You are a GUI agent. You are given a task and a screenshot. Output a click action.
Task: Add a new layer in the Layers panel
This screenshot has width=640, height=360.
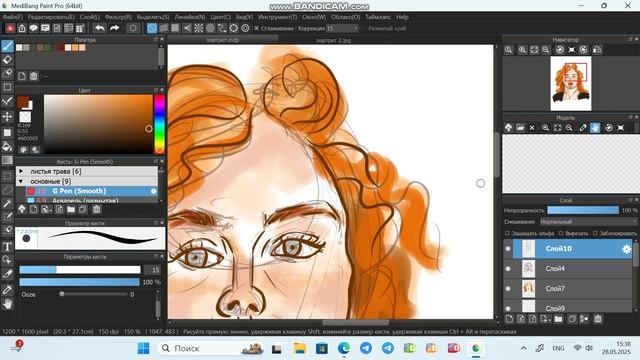(x=509, y=319)
